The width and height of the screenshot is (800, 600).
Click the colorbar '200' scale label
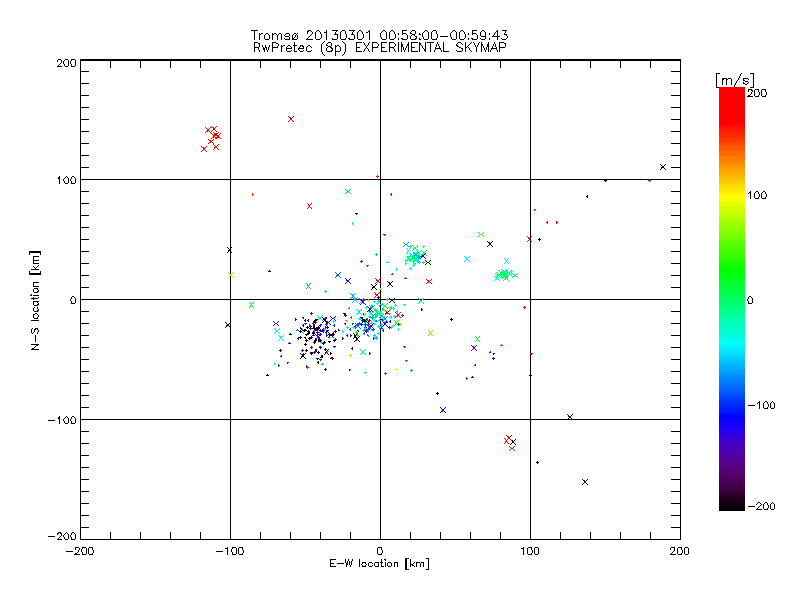pos(757,93)
